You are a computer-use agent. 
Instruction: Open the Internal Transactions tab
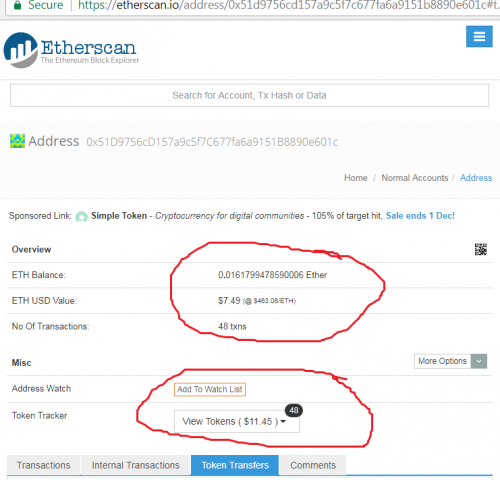(136, 465)
